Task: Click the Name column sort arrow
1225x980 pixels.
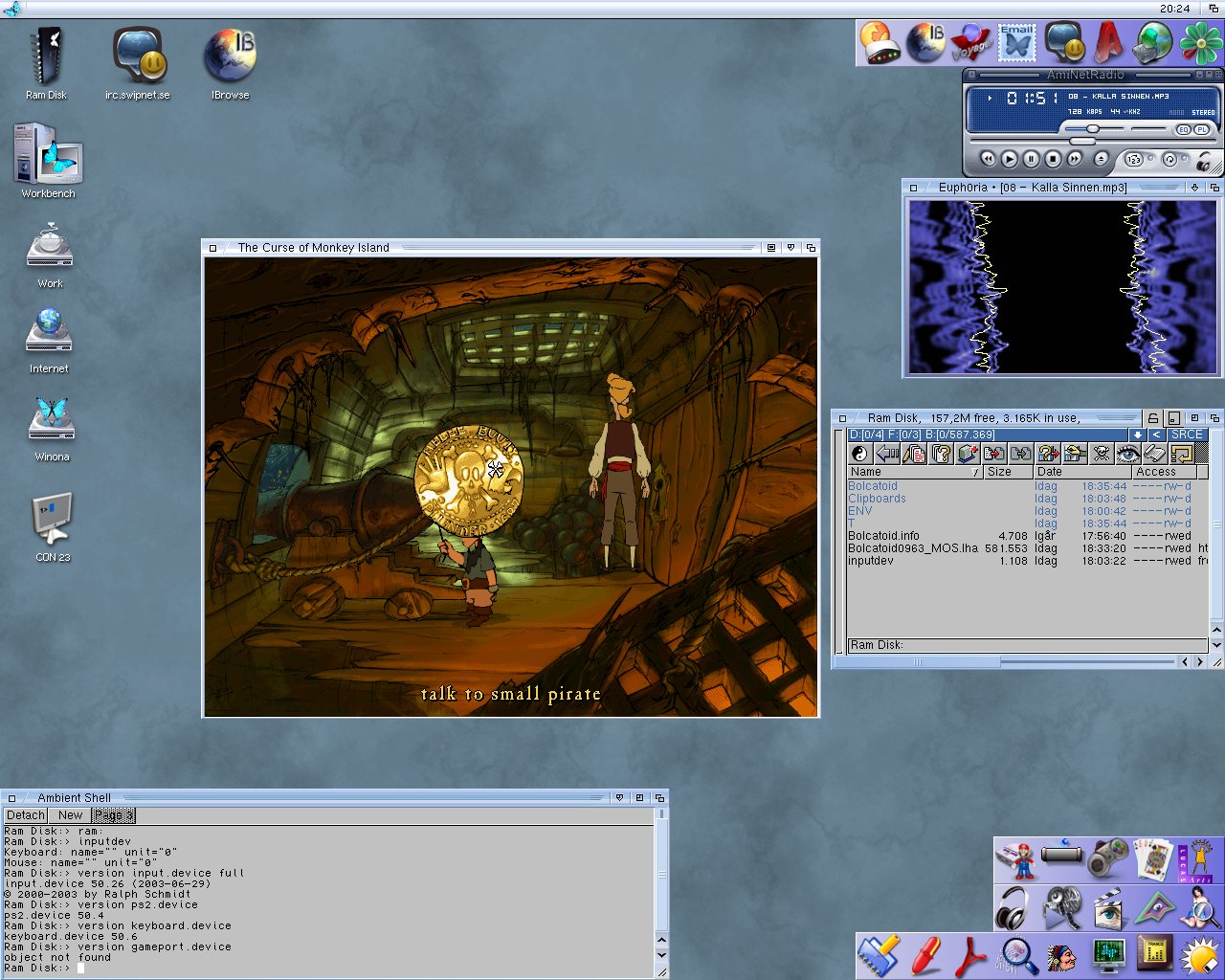Action: (x=974, y=472)
